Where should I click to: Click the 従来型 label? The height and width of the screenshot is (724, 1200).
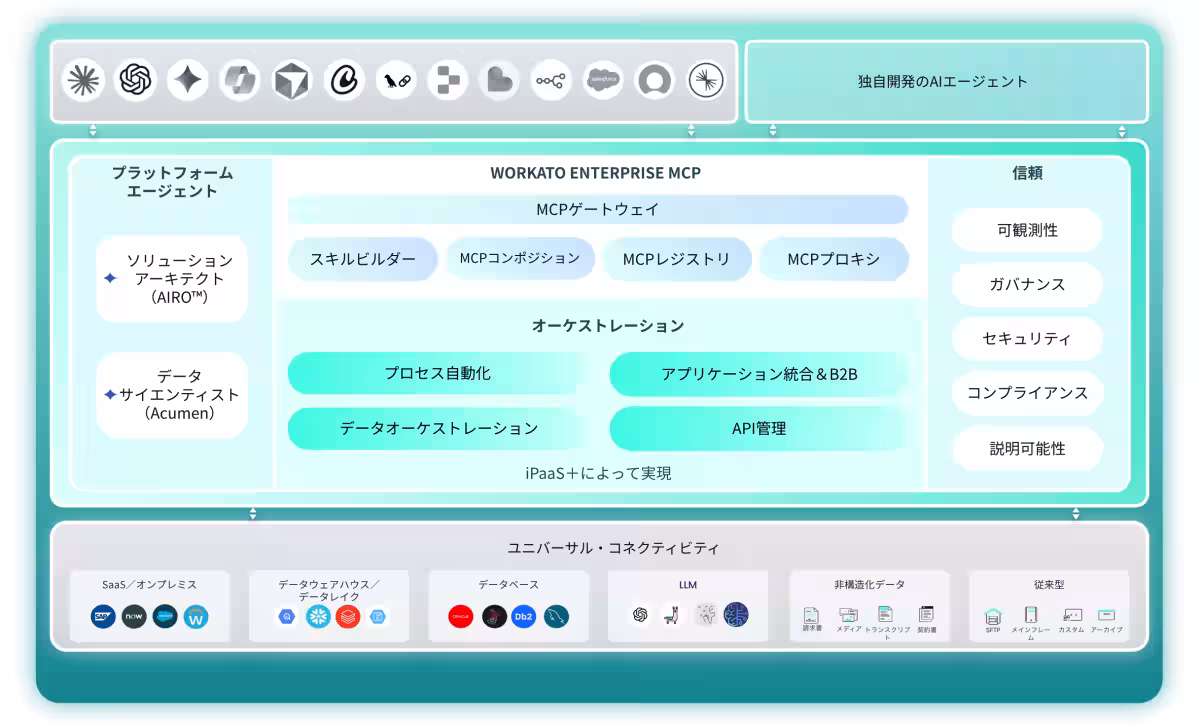(x=1049, y=584)
